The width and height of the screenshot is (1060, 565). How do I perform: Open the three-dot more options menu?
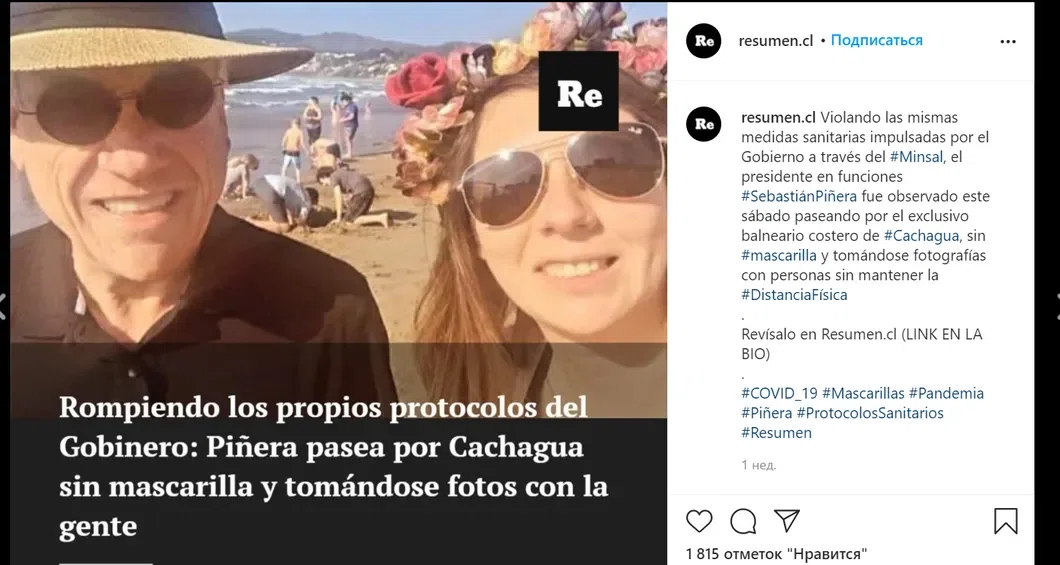coord(1007,41)
